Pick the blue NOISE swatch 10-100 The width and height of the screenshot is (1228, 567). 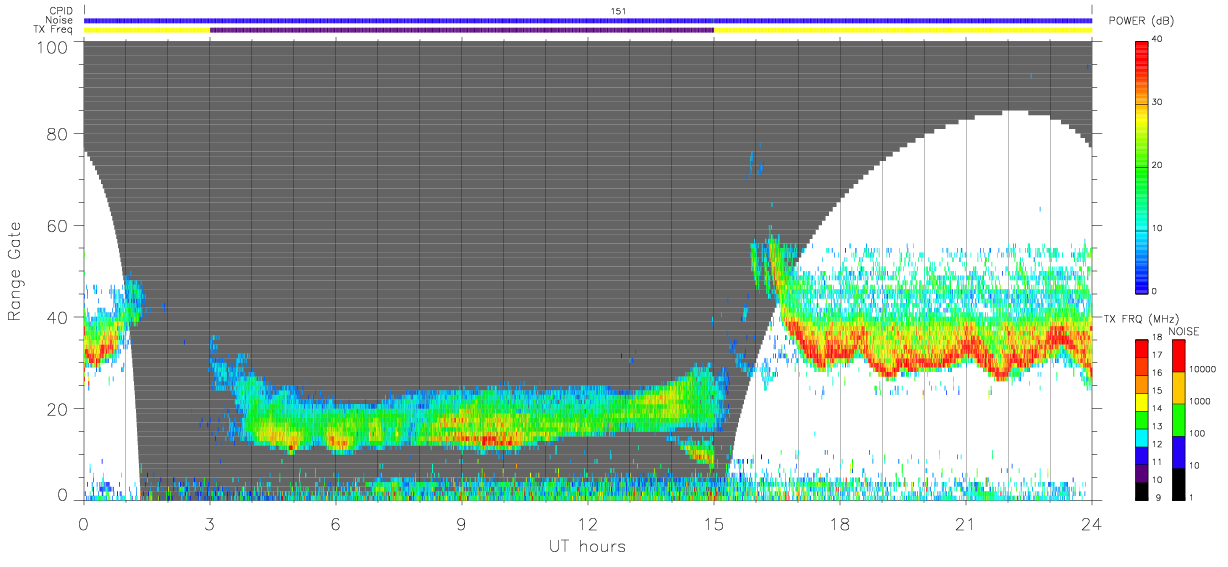click(1179, 451)
